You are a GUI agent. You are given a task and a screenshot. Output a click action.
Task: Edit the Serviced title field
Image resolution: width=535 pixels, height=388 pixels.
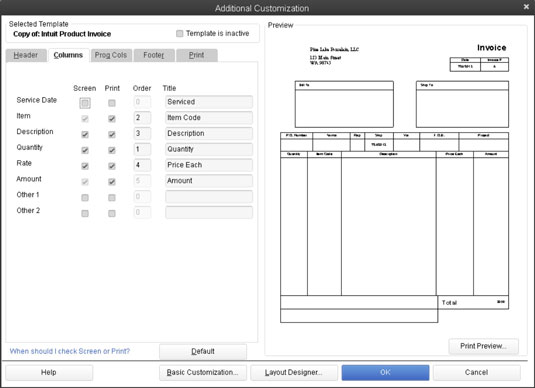(x=209, y=102)
